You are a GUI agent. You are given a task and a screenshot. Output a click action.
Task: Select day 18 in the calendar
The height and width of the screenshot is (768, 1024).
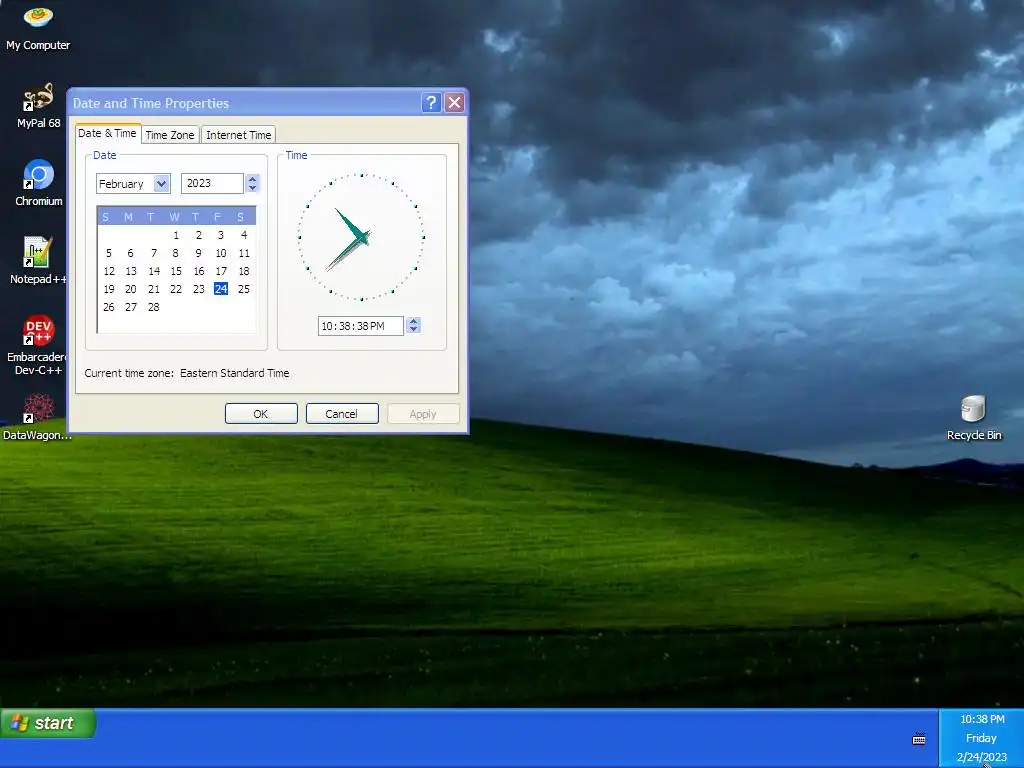coord(244,271)
